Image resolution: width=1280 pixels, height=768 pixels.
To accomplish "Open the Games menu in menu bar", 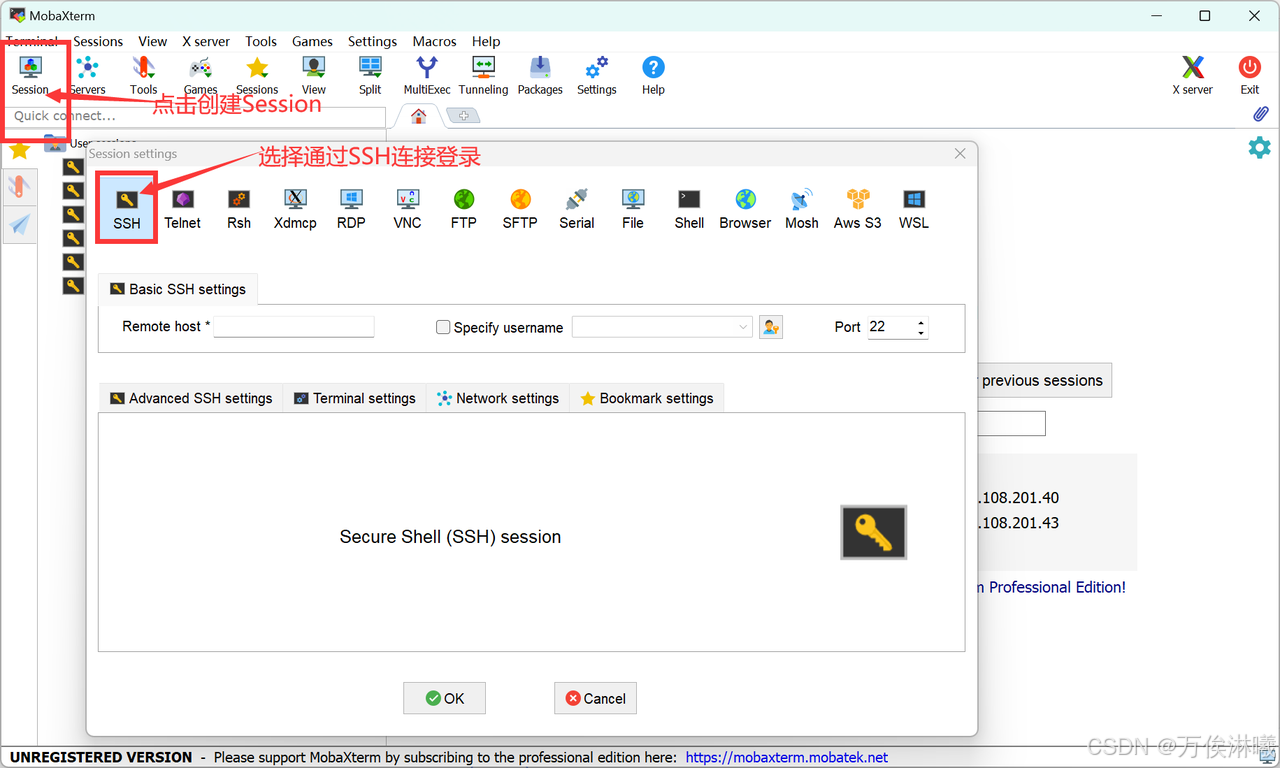I will pos(312,41).
